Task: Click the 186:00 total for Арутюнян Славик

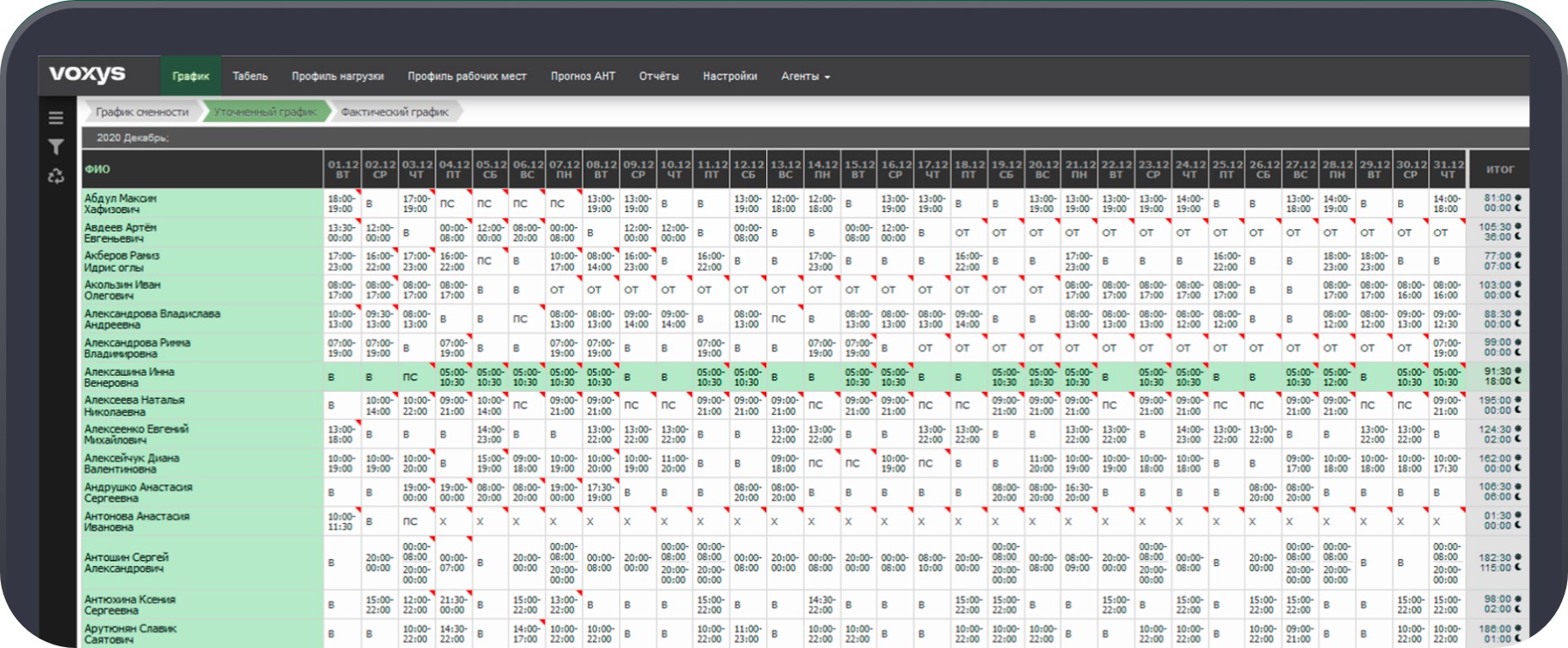Action: tap(1495, 629)
